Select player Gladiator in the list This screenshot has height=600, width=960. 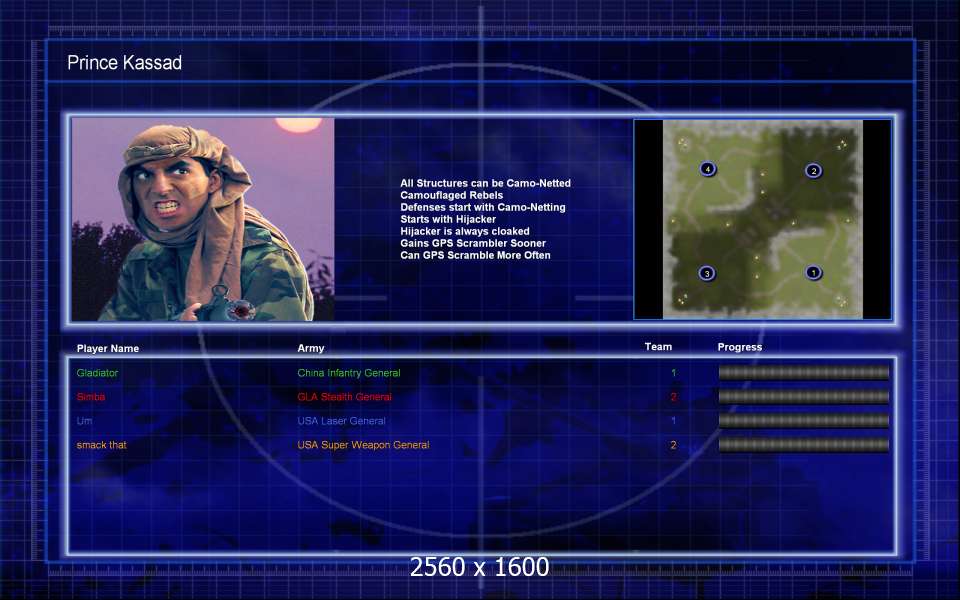97,373
